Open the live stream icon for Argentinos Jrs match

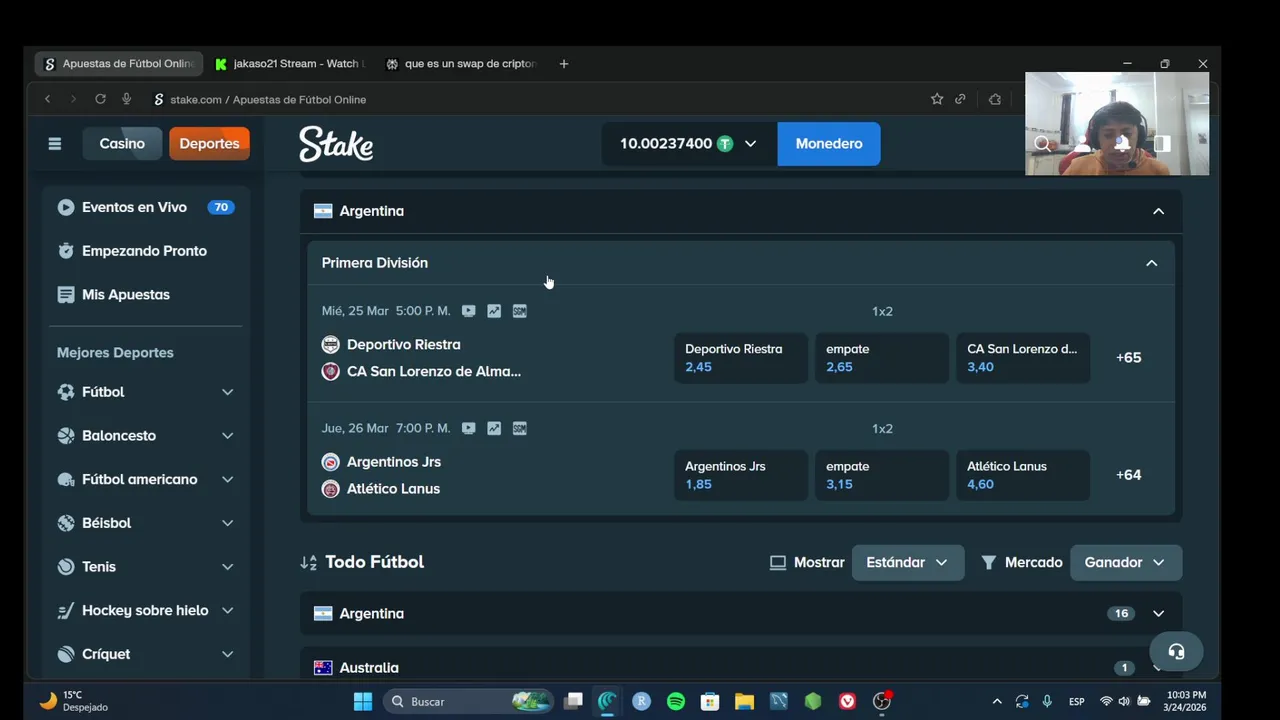coord(468,428)
